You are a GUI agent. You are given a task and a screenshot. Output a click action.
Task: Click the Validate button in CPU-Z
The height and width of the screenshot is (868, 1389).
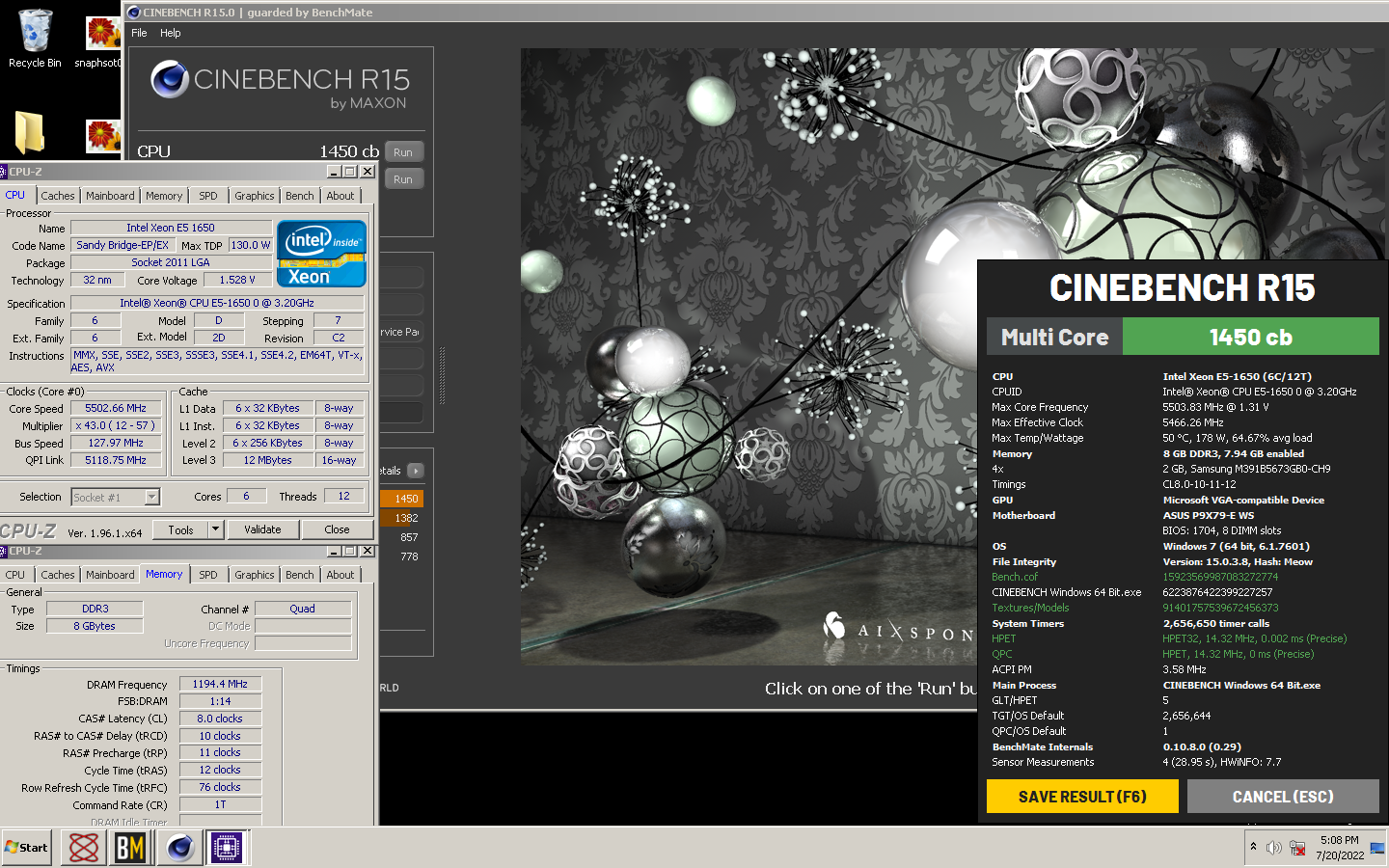(x=262, y=529)
